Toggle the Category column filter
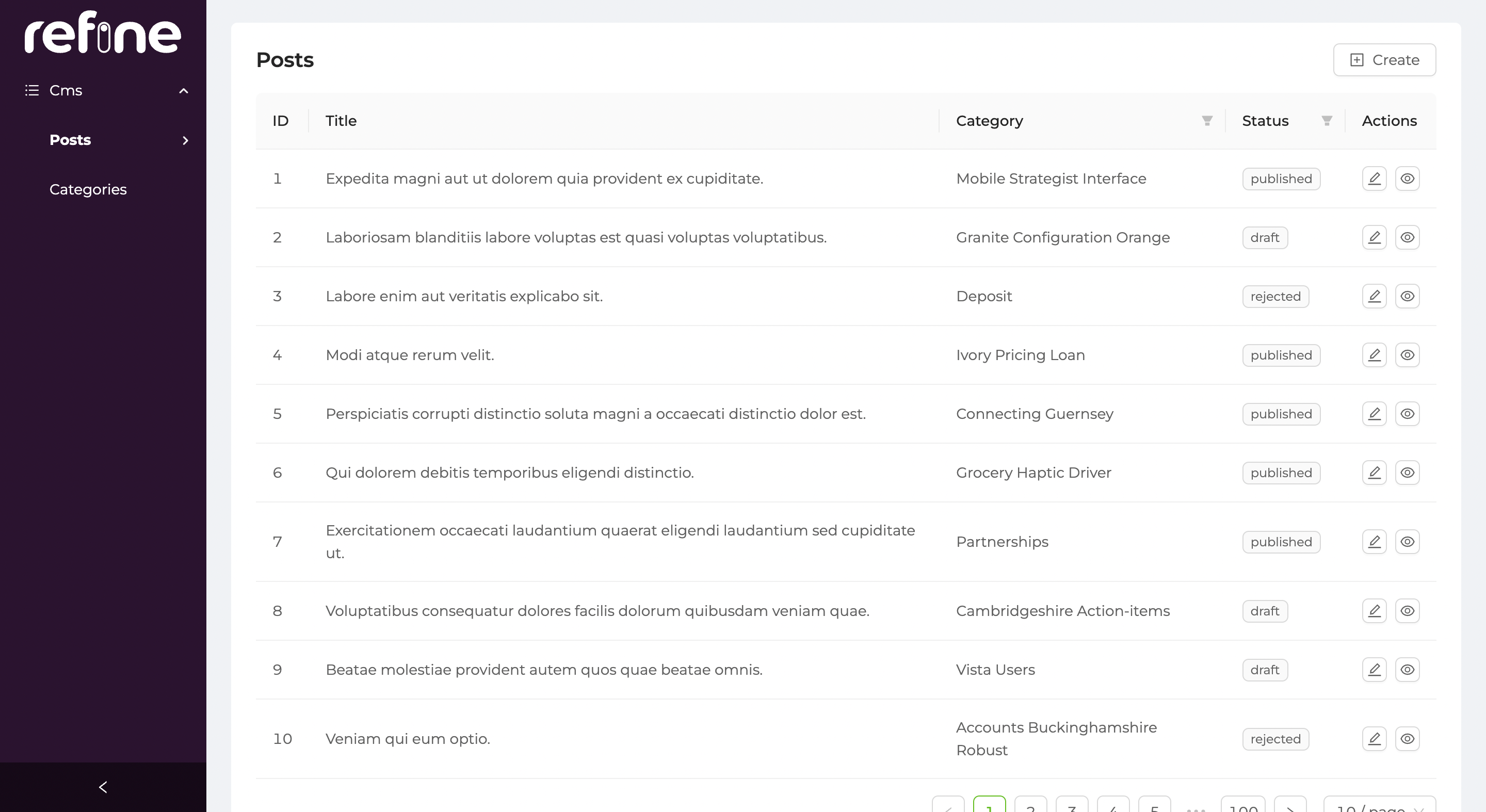Image resolution: width=1486 pixels, height=812 pixels. point(1207,120)
